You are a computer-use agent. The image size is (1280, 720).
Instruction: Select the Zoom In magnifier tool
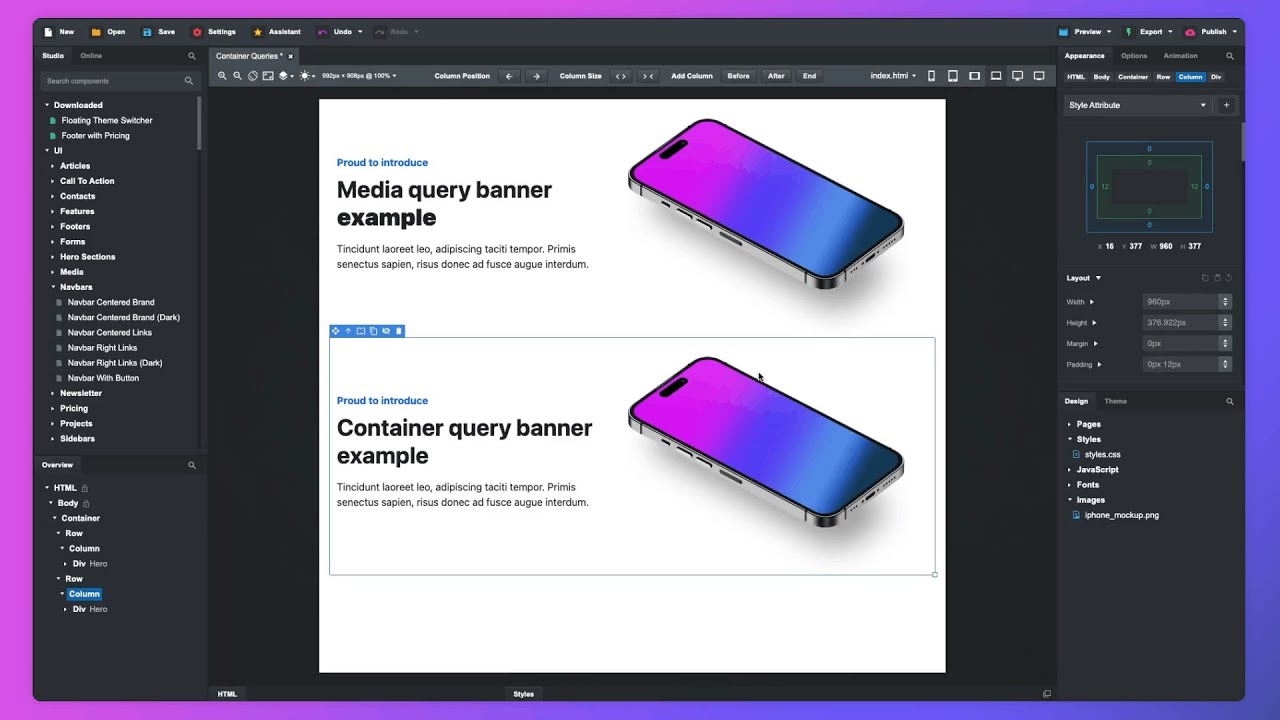pos(221,76)
